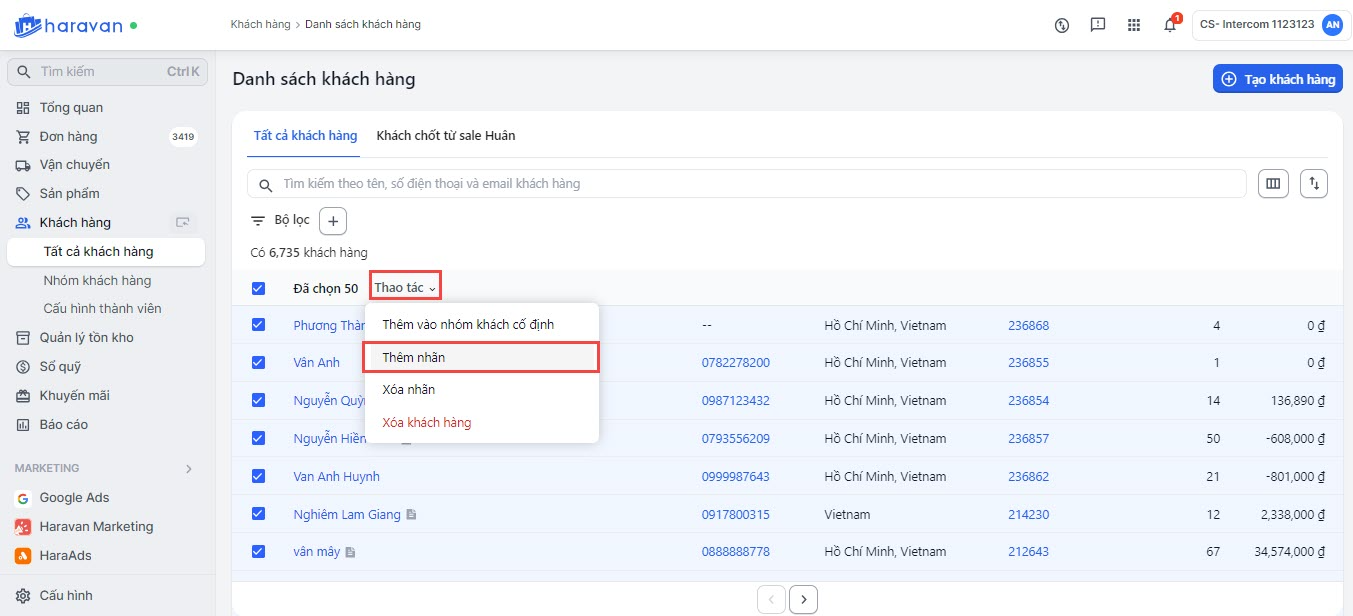Click the sort order arrows icon
The image size is (1353, 616).
[x=1314, y=184]
